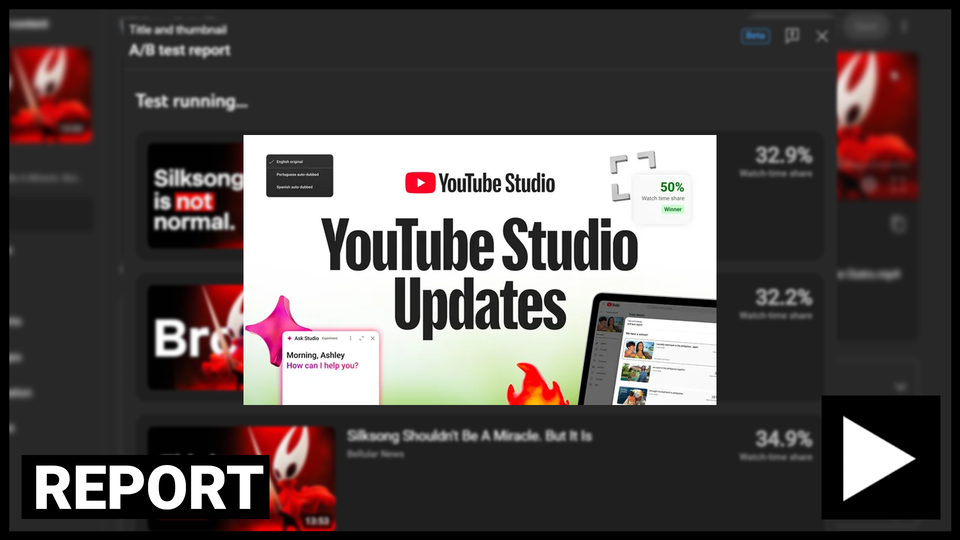Select the 32.2% watch time share value
The image size is (960, 540).
[783, 298]
